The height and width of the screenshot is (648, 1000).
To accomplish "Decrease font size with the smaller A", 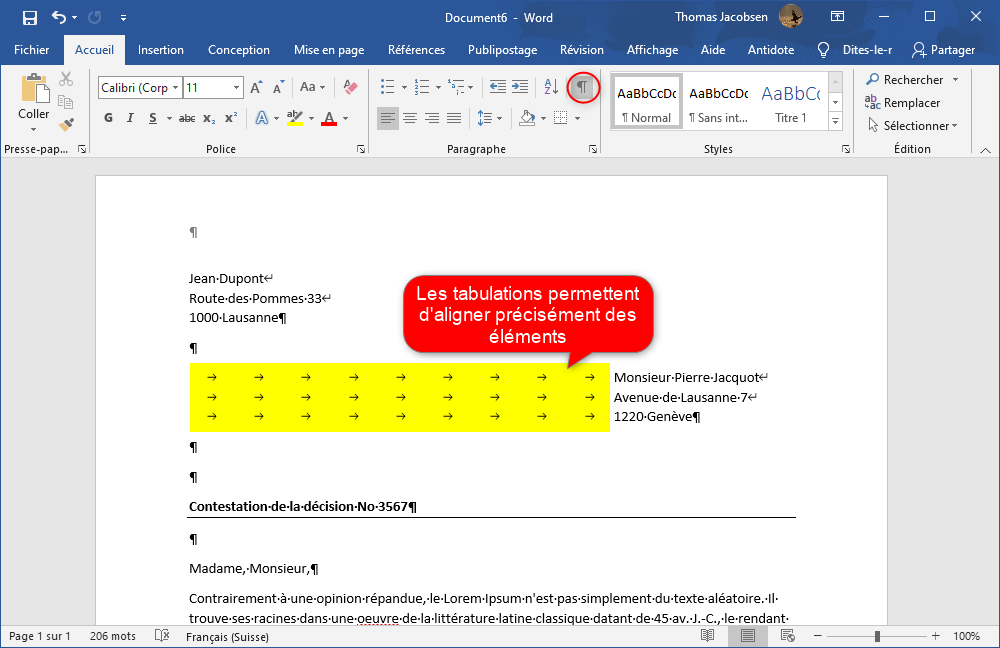I will tap(279, 87).
